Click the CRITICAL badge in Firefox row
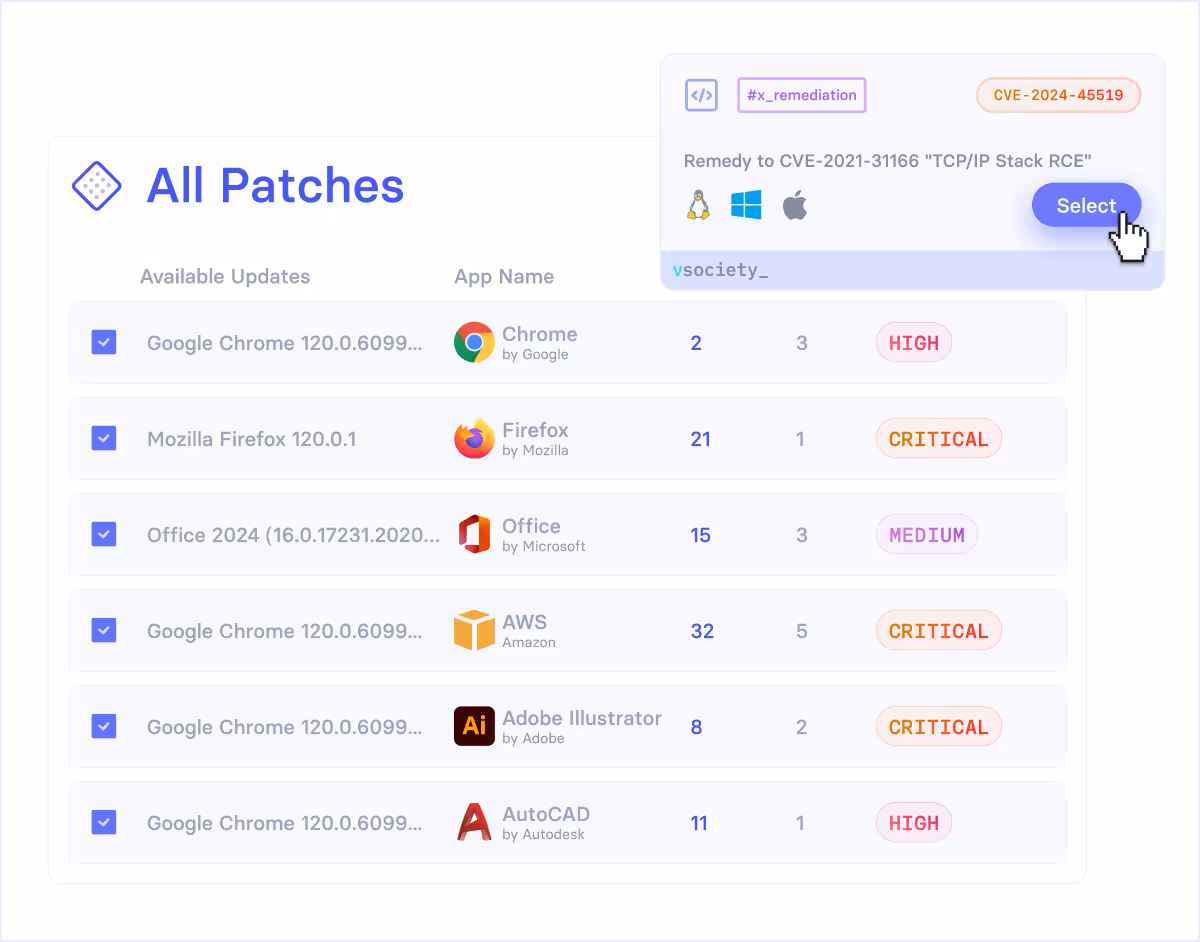The width and height of the screenshot is (1200, 942). point(938,438)
